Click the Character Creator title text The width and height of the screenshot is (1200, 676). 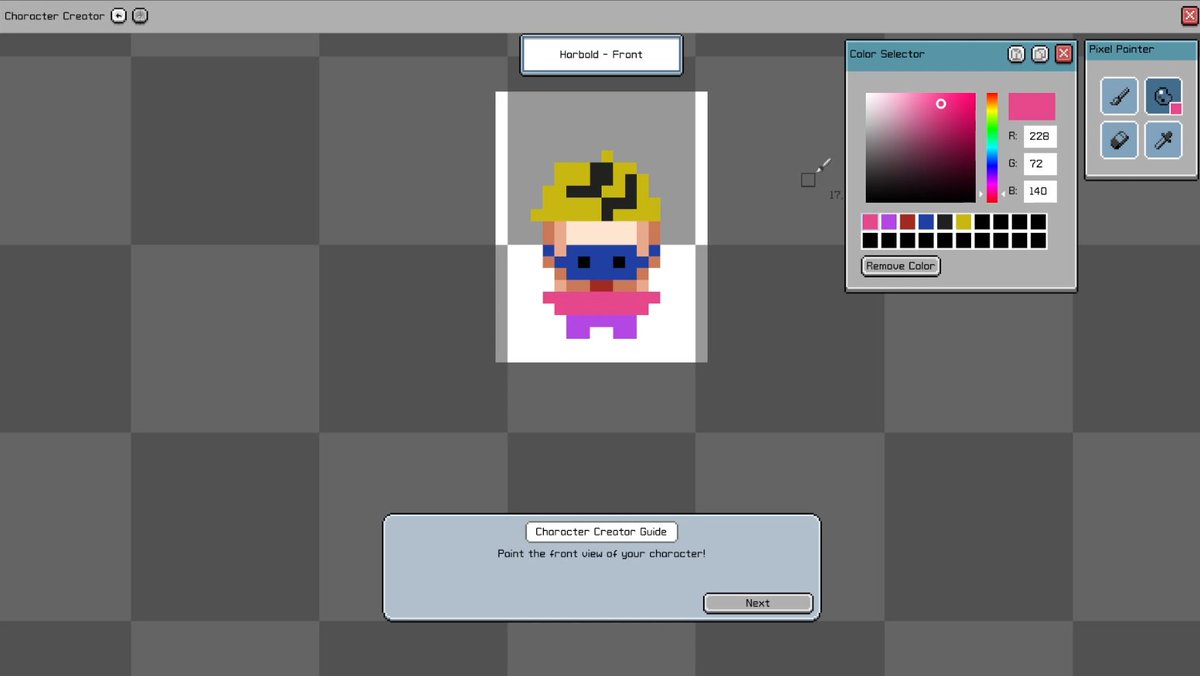click(x=54, y=16)
